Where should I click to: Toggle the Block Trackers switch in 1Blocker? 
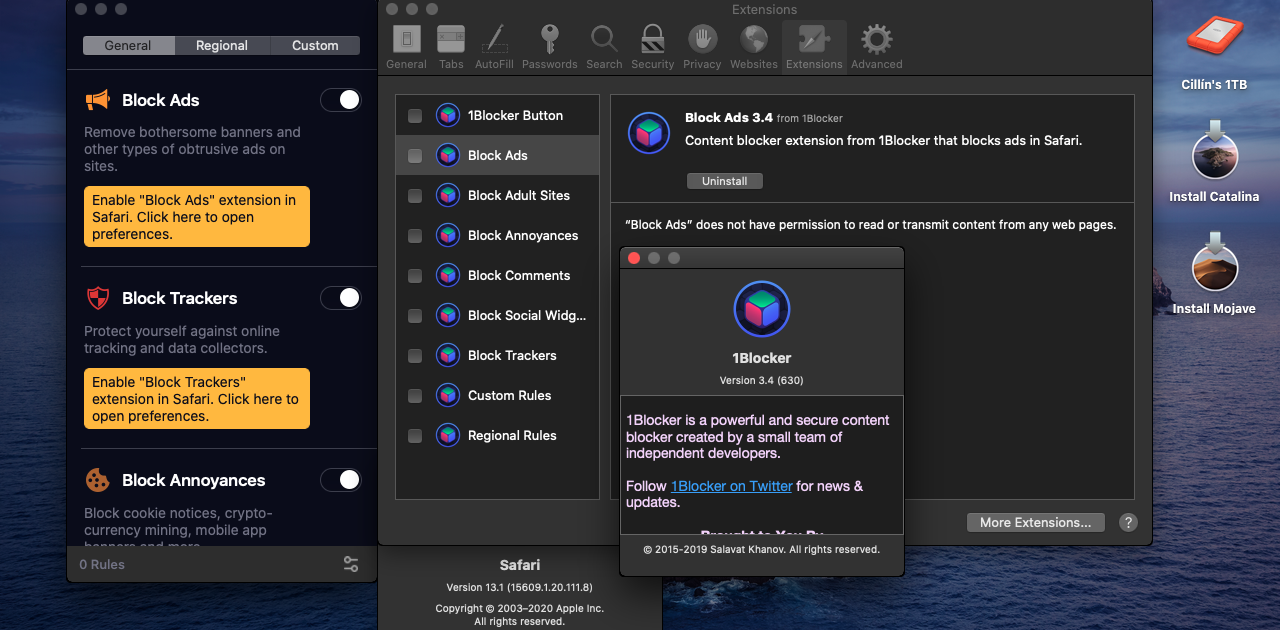pos(341,298)
